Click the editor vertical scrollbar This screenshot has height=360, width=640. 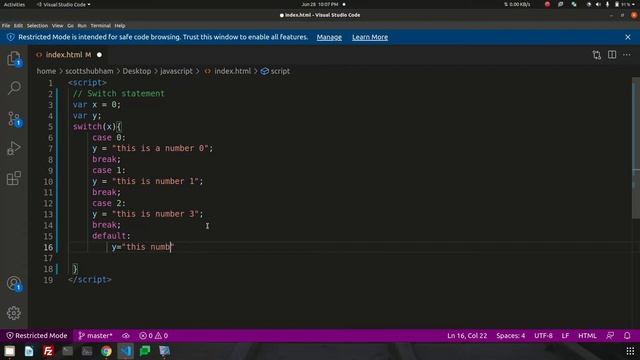point(636,149)
